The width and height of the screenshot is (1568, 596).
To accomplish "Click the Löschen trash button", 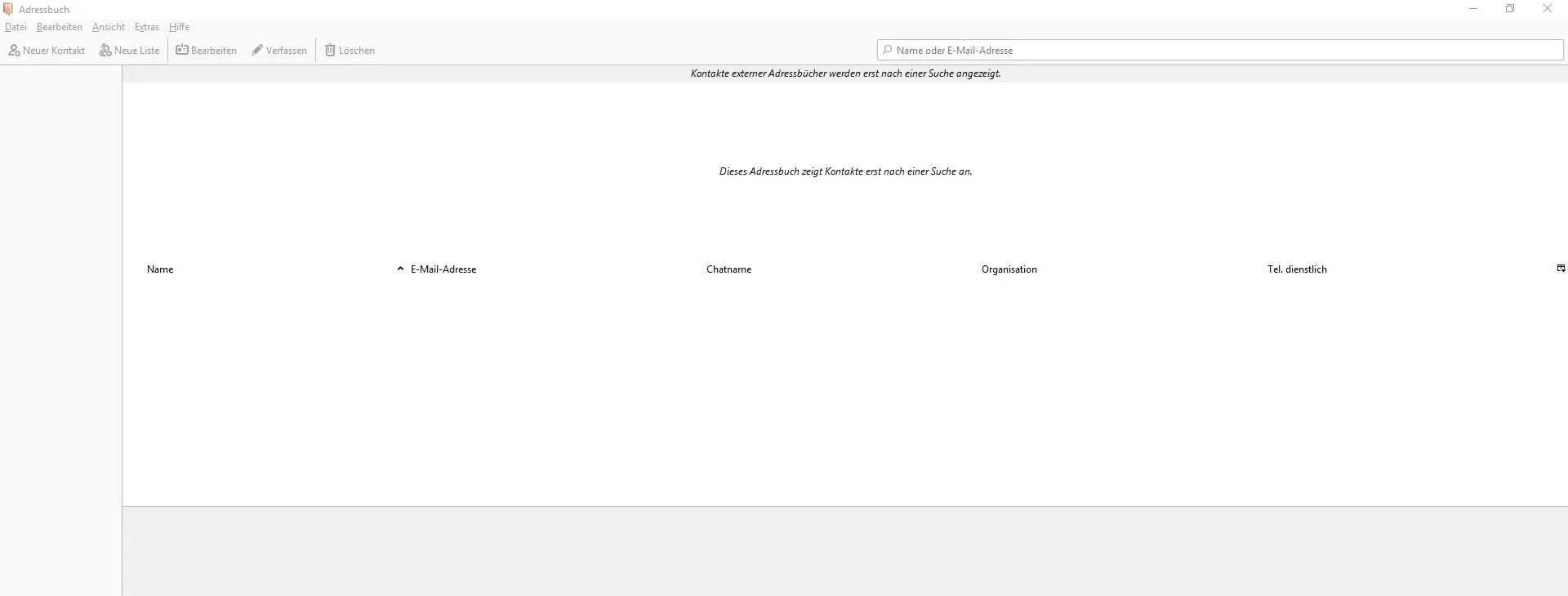I will click(x=350, y=51).
